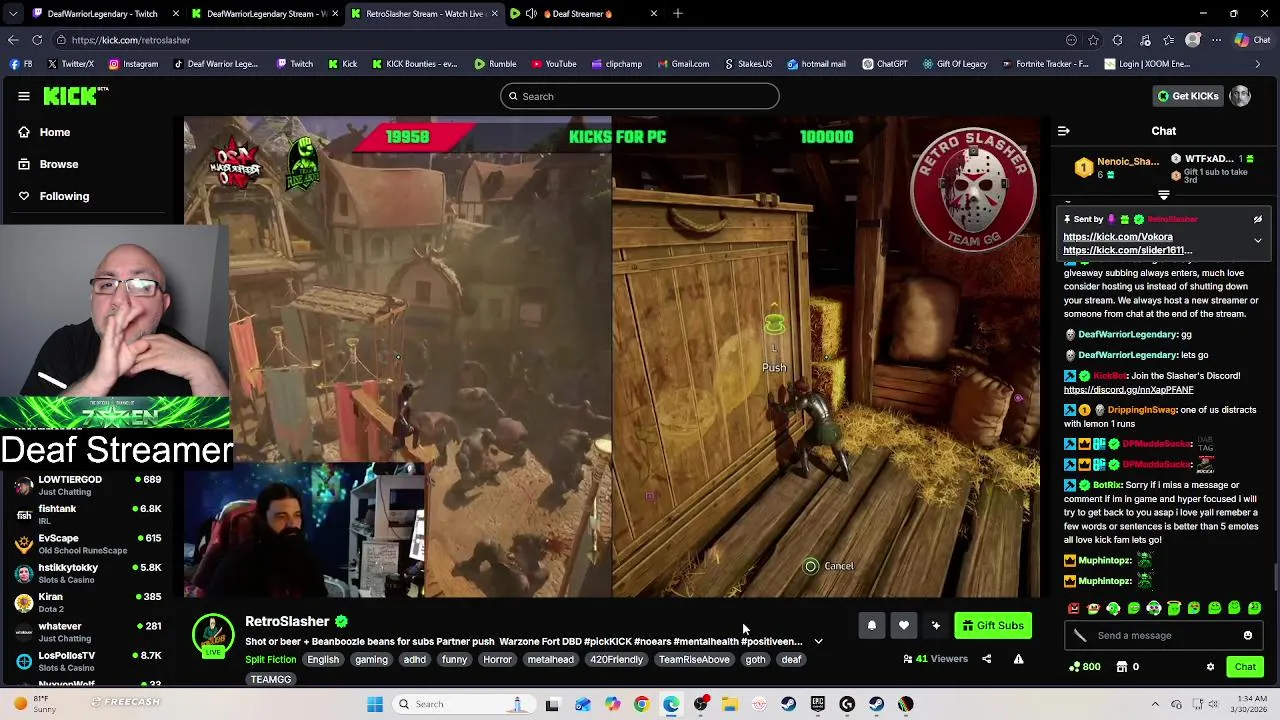Report stream via warning triangle icon
The height and width of the screenshot is (720, 1280).
click(1018, 659)
